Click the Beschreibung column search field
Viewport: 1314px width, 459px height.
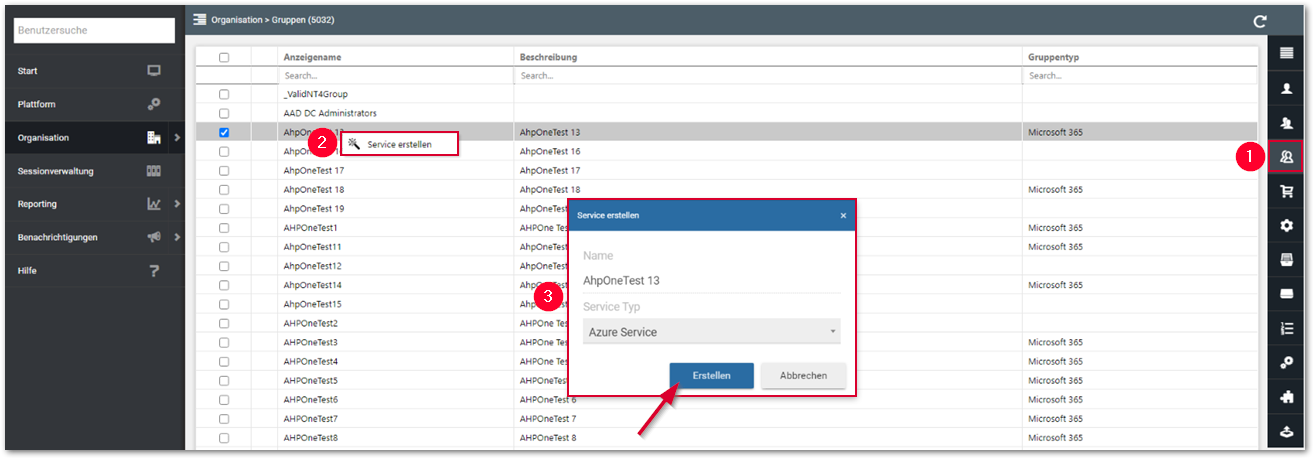pyautogui.click(x=767, y=75)
